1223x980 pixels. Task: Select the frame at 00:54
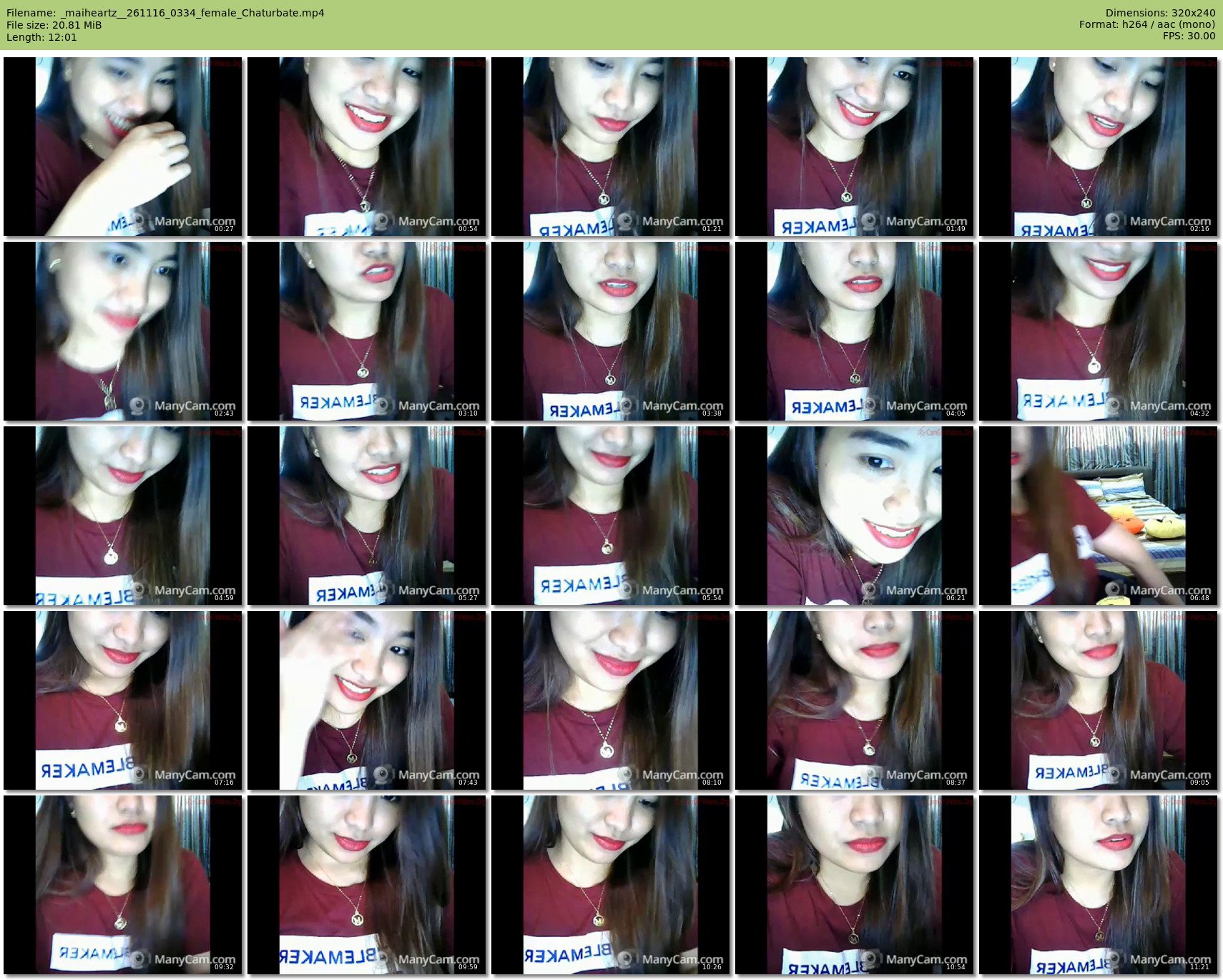tap(367, 147)
